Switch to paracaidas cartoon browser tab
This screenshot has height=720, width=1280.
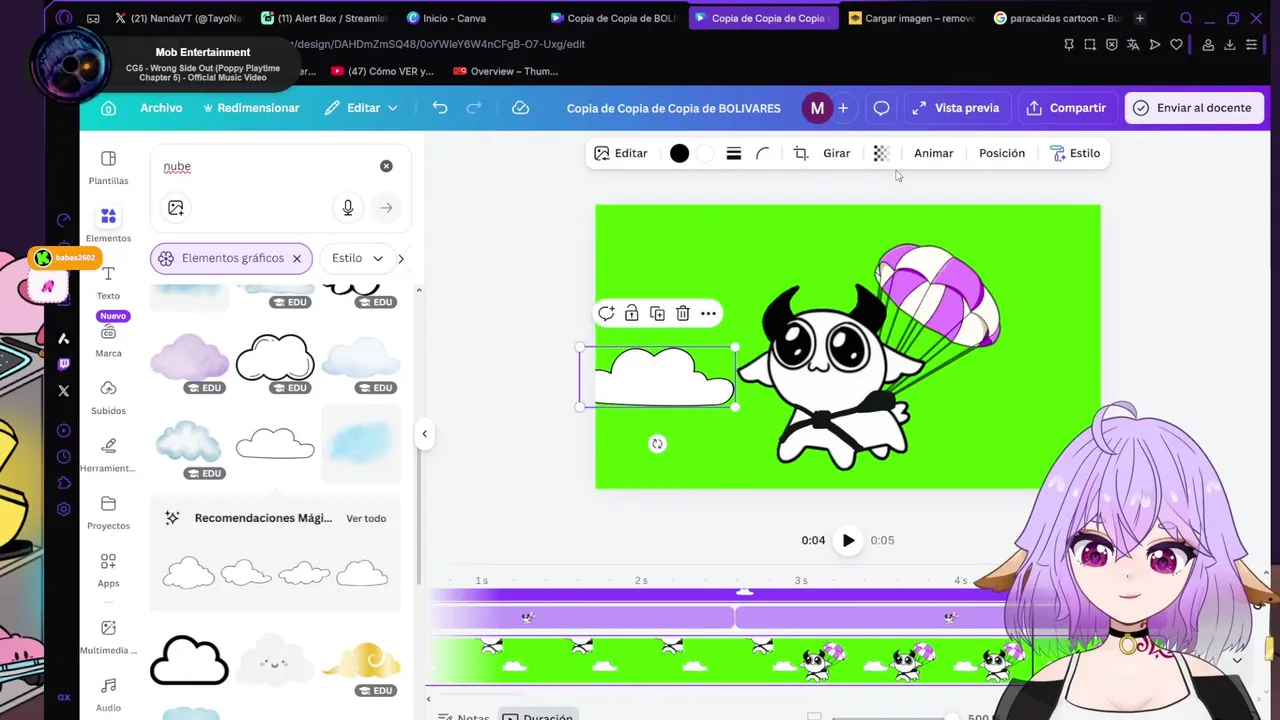click(x=1060, y=18)
